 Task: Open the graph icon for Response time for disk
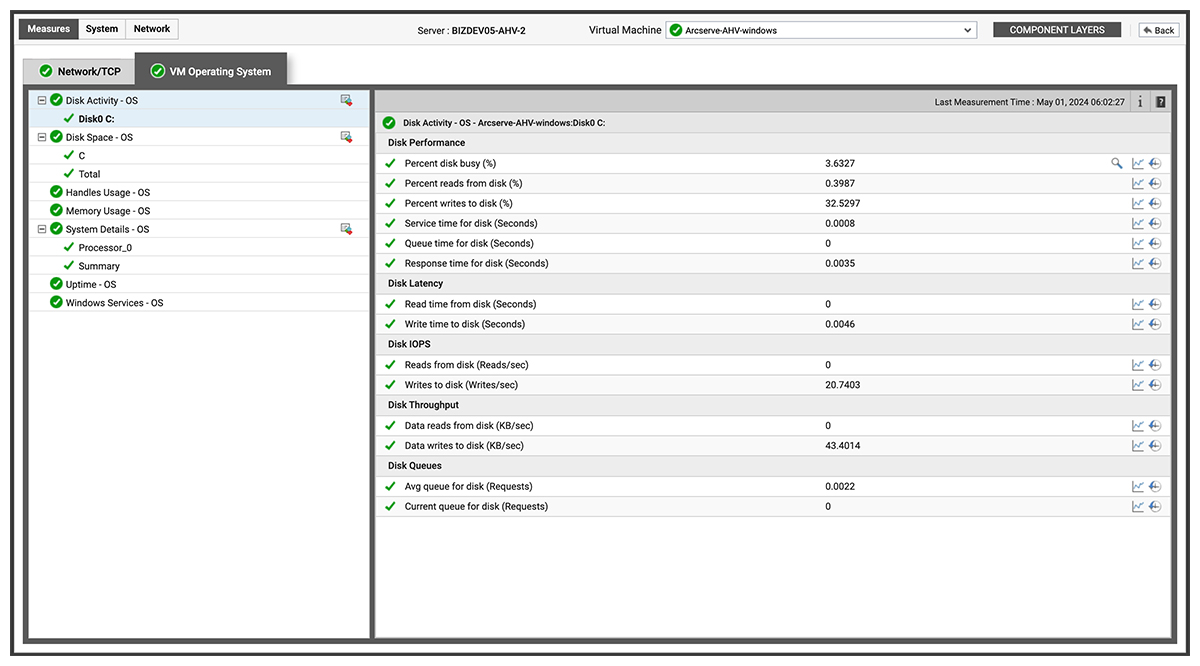(x=1138, y=263)
